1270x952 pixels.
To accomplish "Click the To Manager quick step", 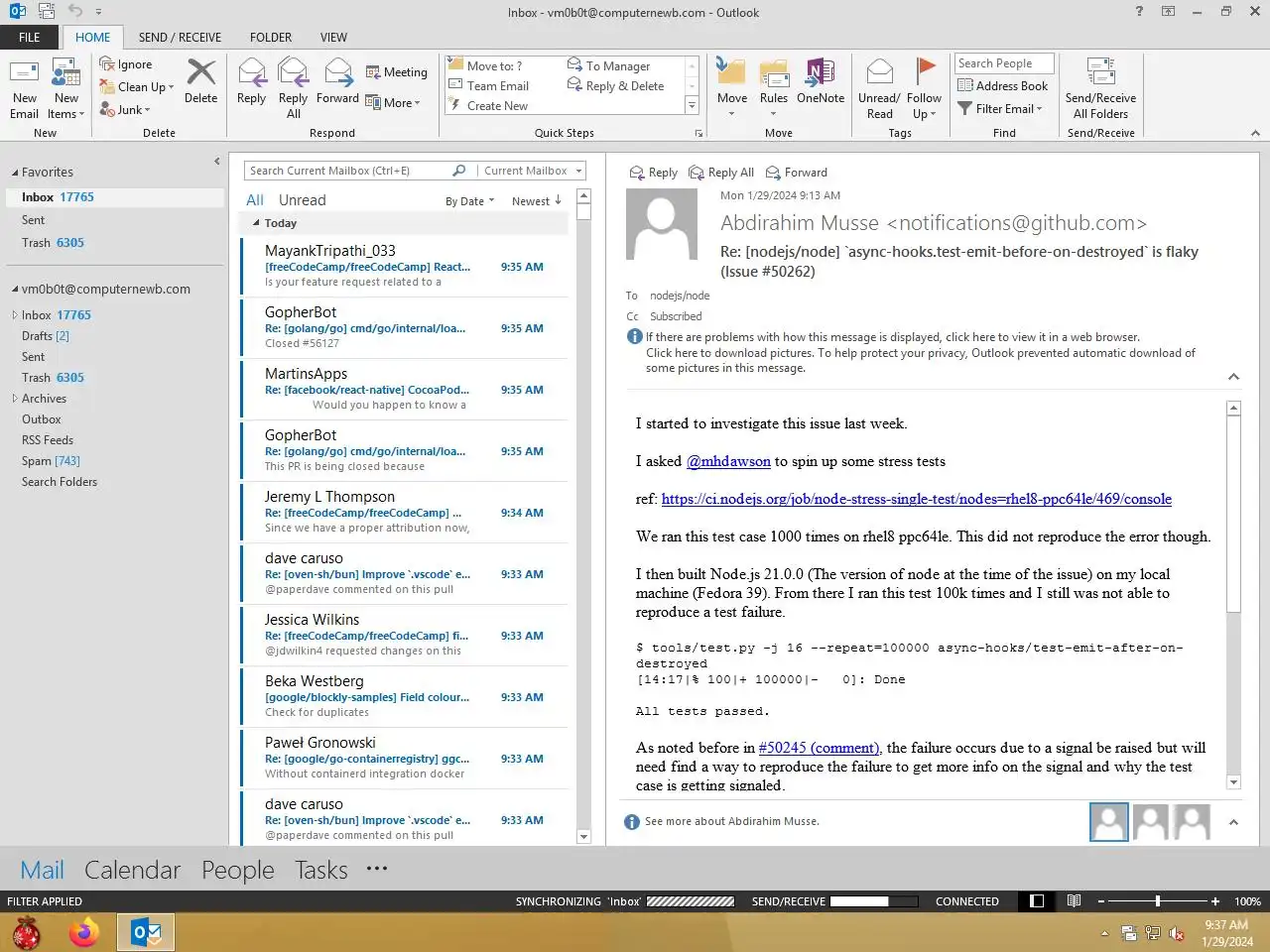I will pyautogui.click(x=608, y=66).
